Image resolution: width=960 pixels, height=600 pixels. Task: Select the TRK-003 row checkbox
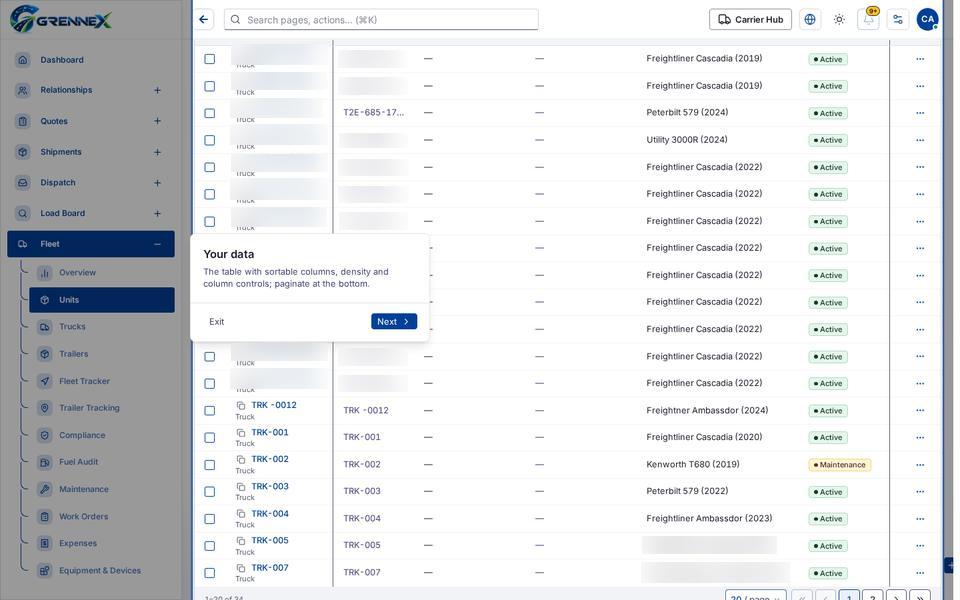[209, 492]
